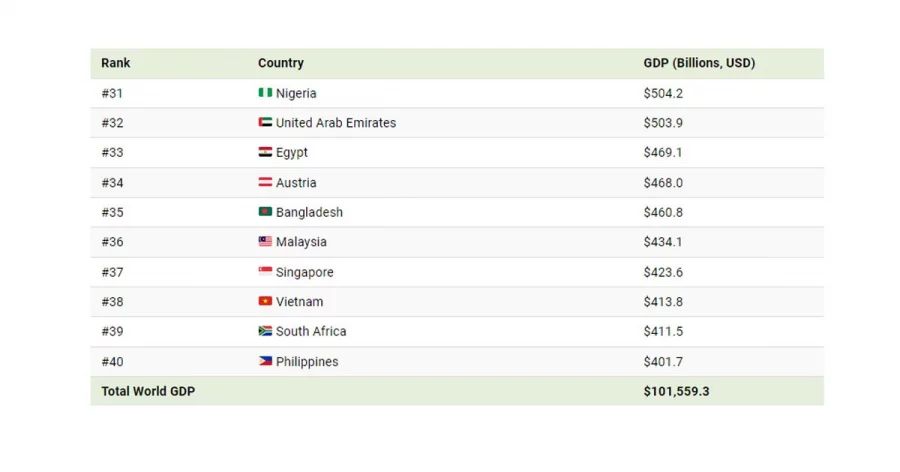Viewport: 900px width, 472px height.
Task: Select the Total World GDP label
Action: point(148,391)
